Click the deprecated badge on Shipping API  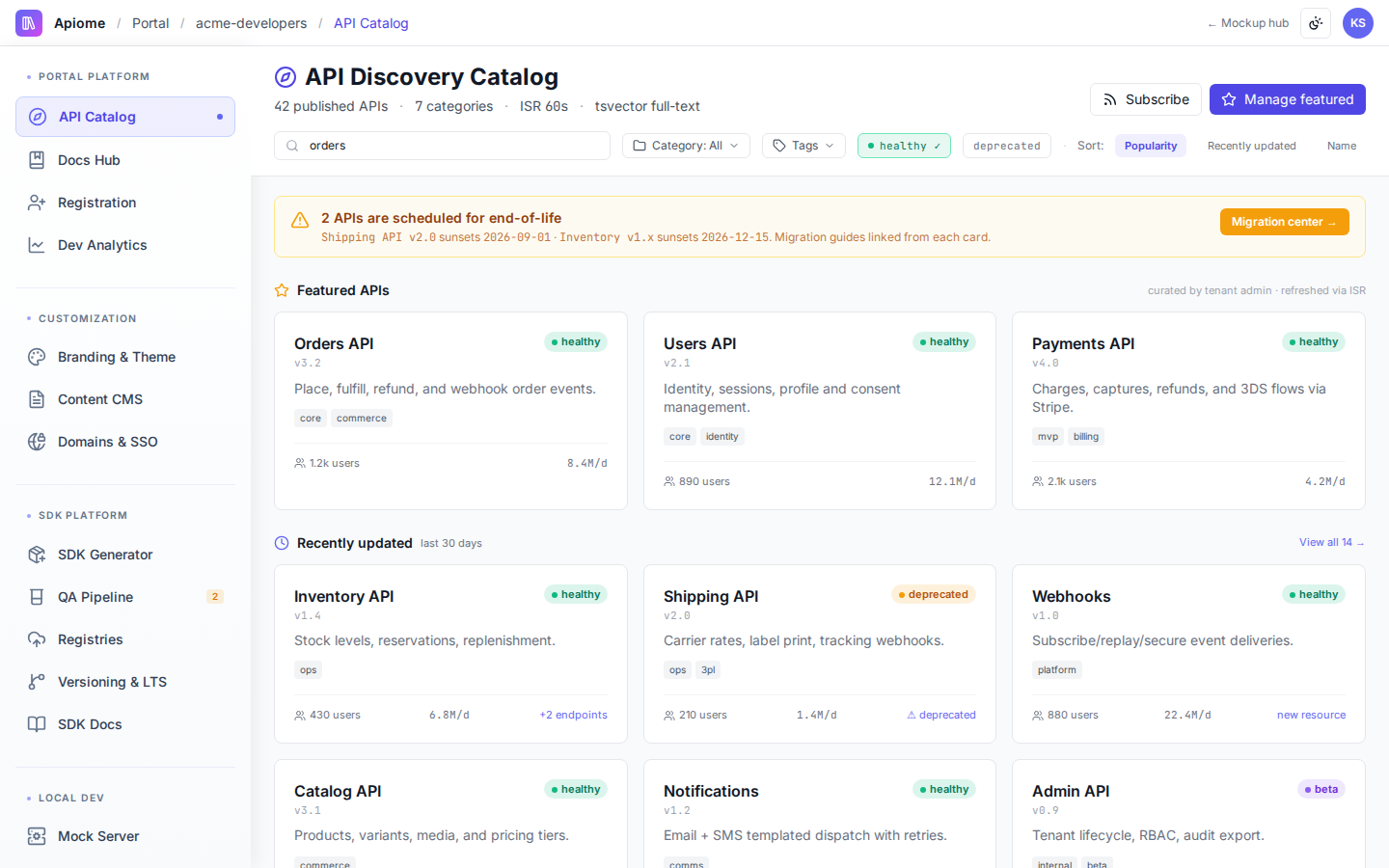coord(934,594)
